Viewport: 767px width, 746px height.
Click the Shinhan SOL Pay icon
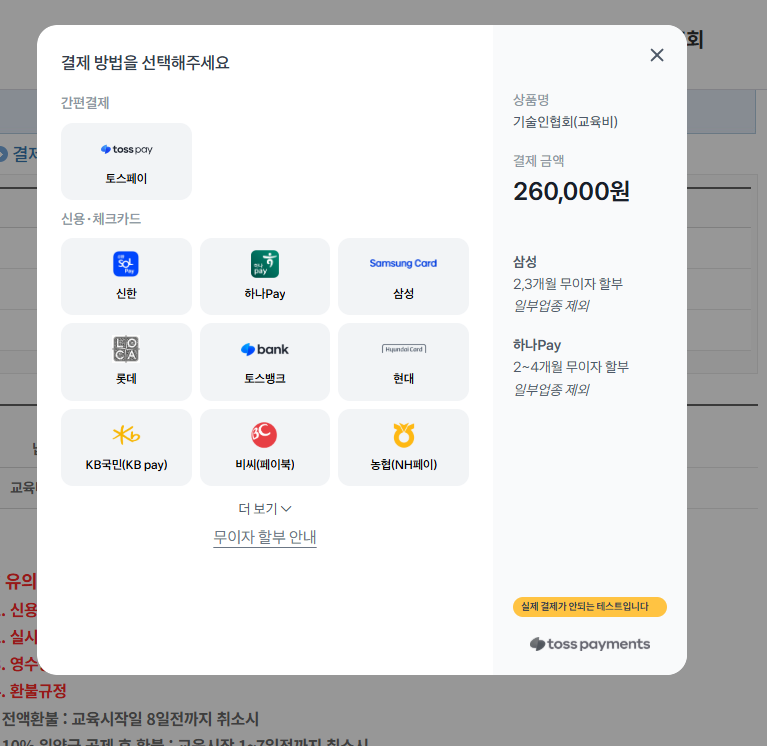[126, 264]
